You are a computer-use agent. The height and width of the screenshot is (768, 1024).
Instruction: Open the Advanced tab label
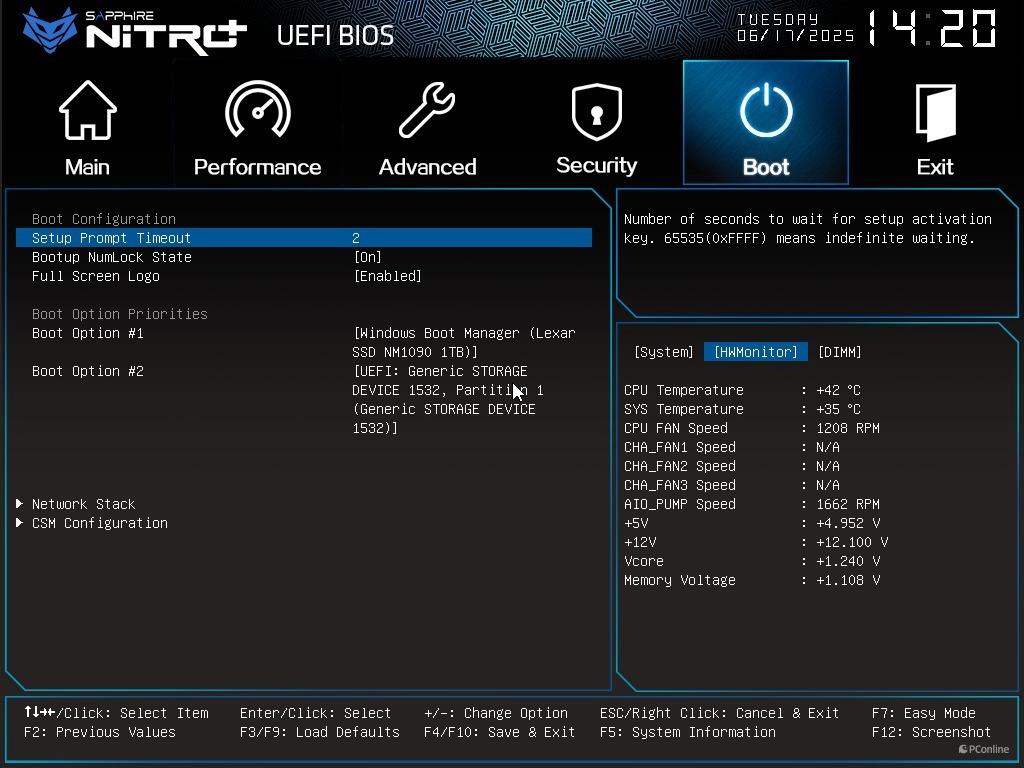pyautogui.click(x=427, y=167)
